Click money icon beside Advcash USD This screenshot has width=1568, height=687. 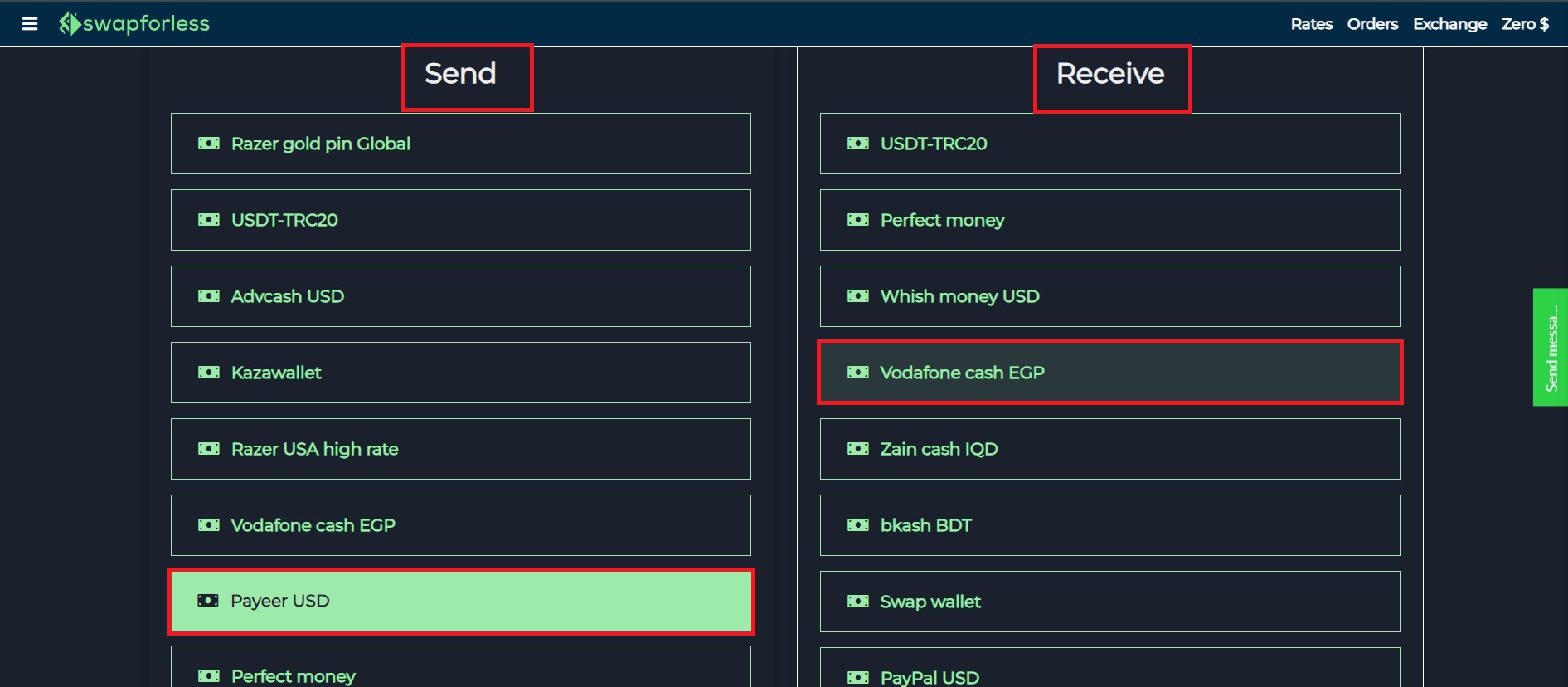click(209, 296)
